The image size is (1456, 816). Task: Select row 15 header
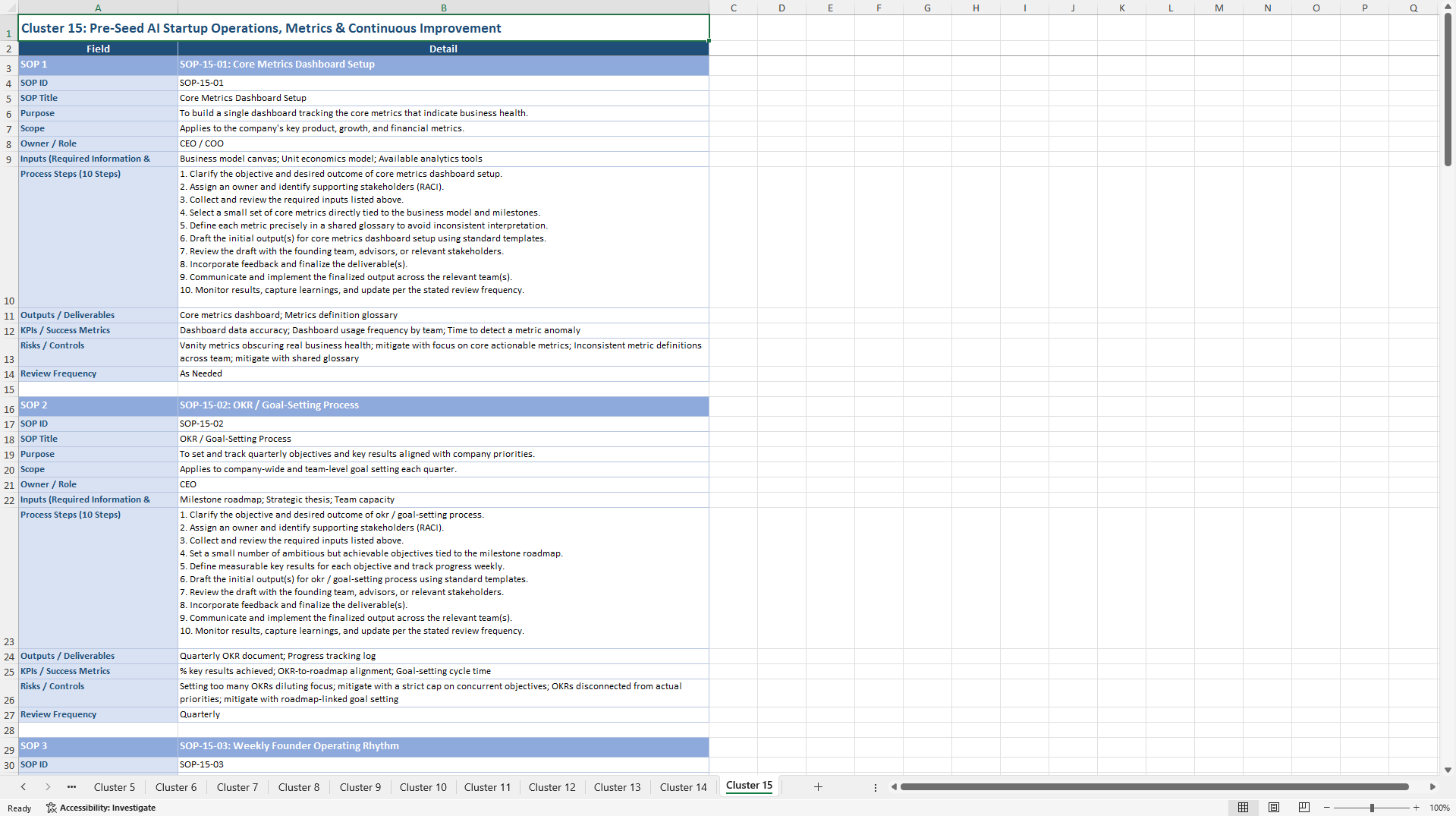tap(9, 389)
